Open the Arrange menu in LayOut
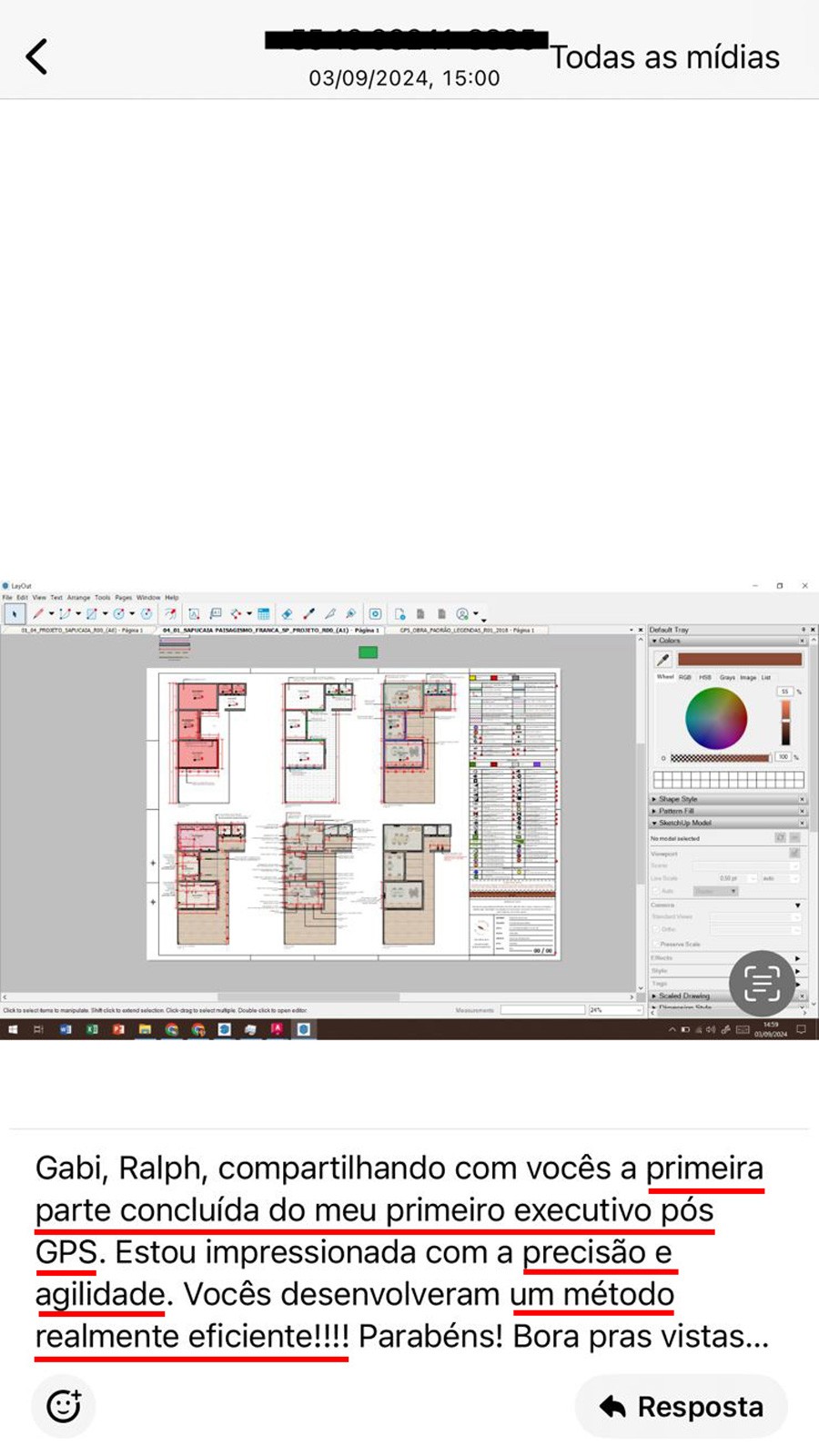The image size is (819, 1456). [x=78, y=598]
